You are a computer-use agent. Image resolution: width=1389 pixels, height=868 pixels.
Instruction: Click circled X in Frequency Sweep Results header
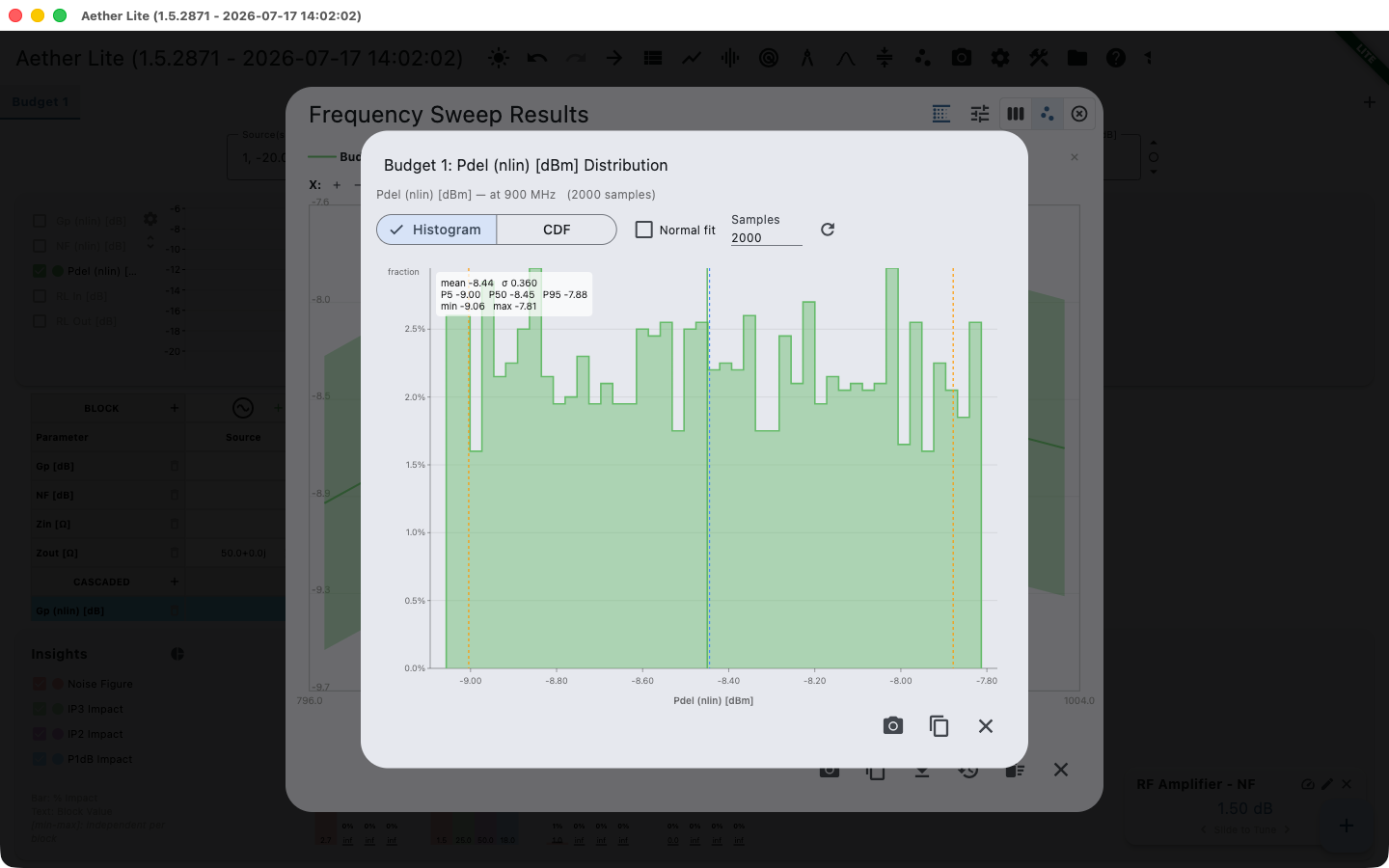point(1079,114)
